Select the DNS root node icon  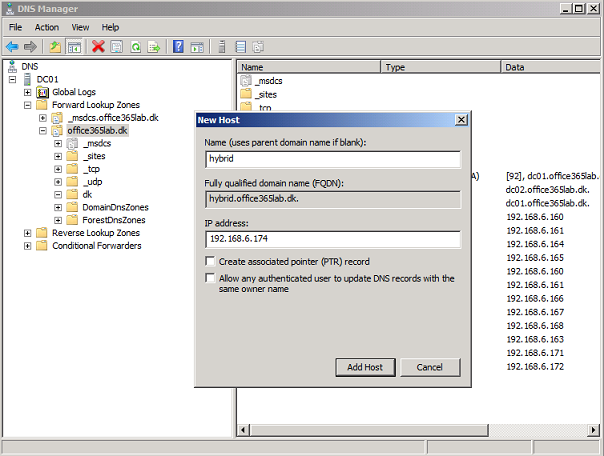12,67
